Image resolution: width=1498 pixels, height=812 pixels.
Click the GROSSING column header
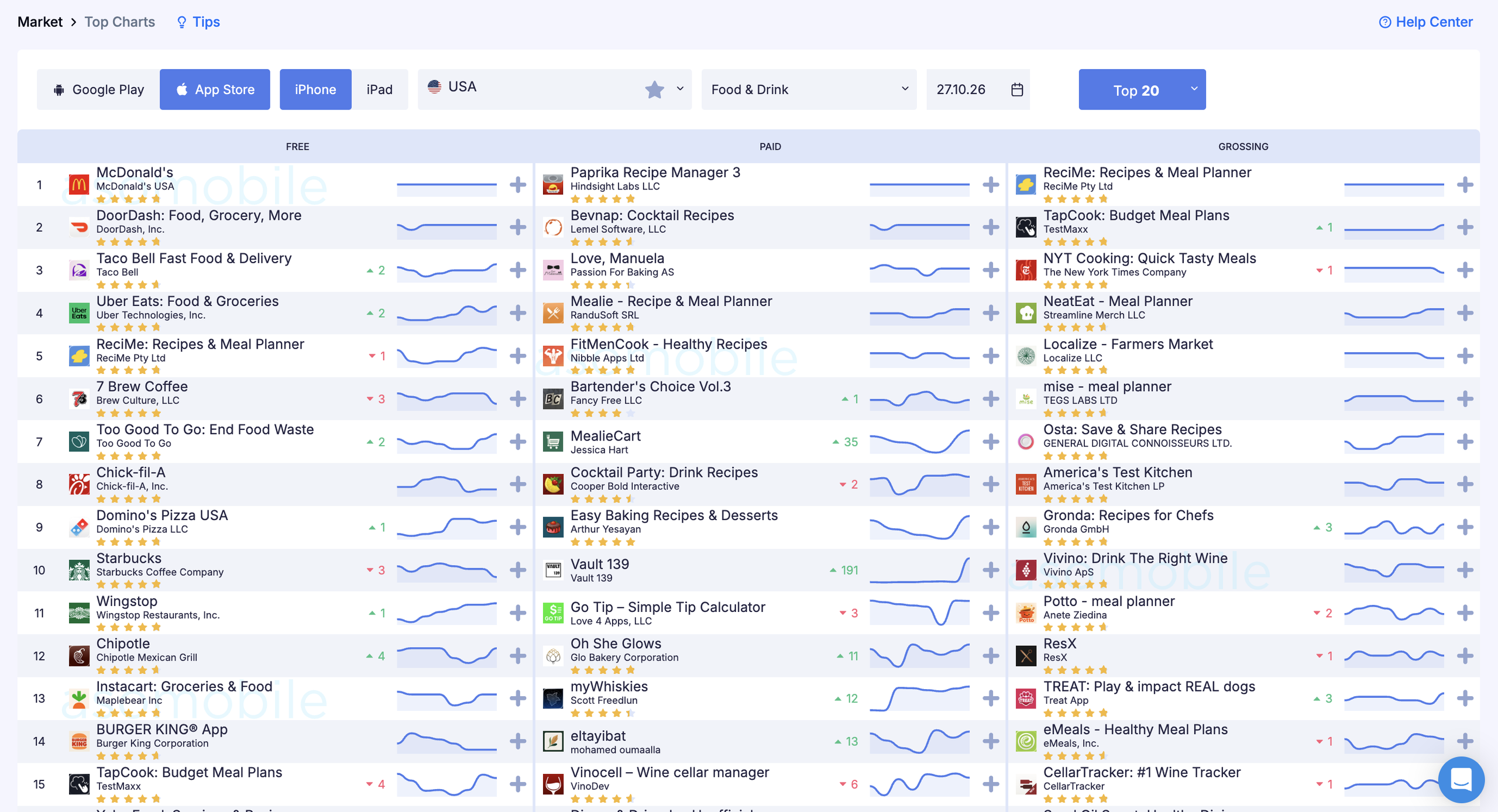click(x=1243, y=146)
